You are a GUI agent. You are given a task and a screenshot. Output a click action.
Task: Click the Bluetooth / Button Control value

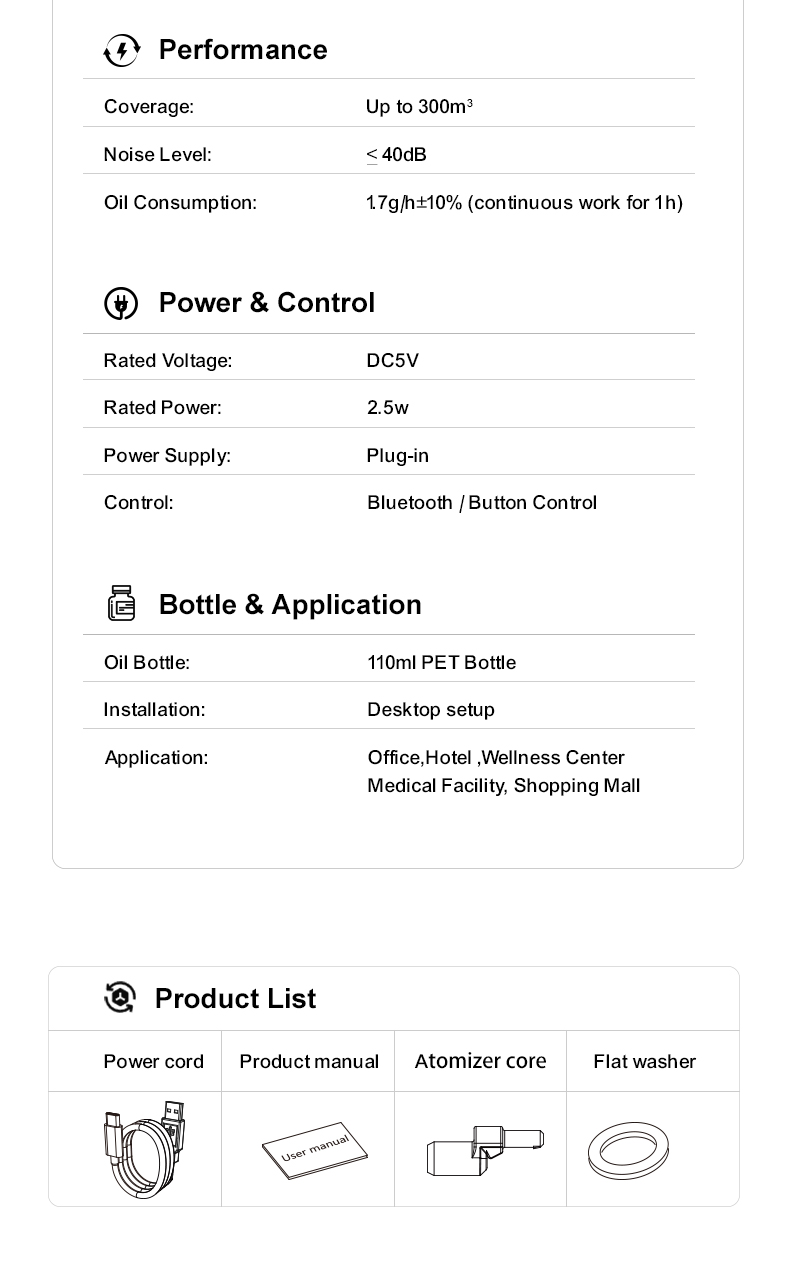pyautogui.click(x=482, y=503)
